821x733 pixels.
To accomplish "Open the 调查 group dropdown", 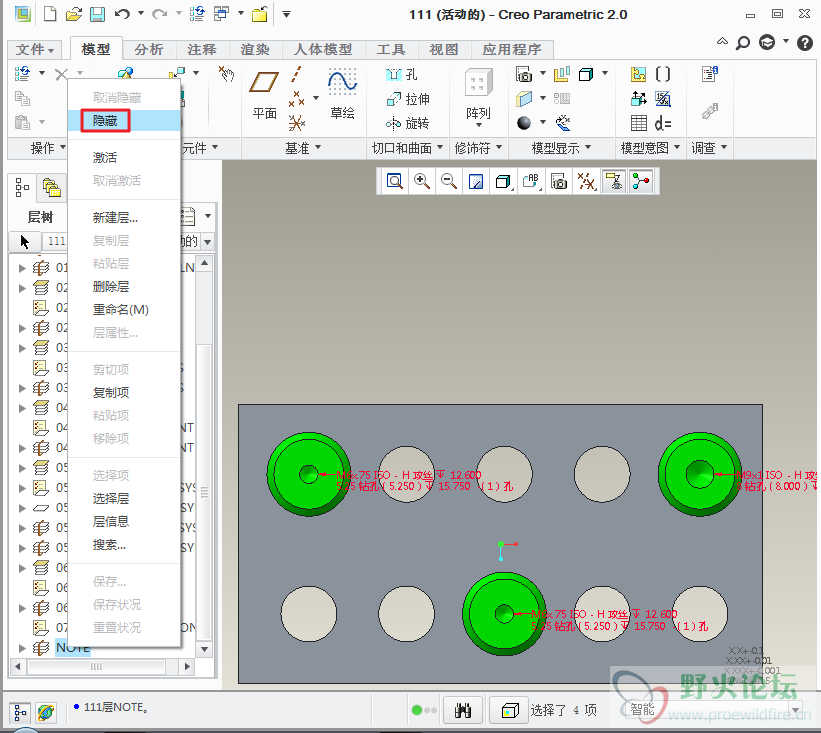I will (709, 148).
